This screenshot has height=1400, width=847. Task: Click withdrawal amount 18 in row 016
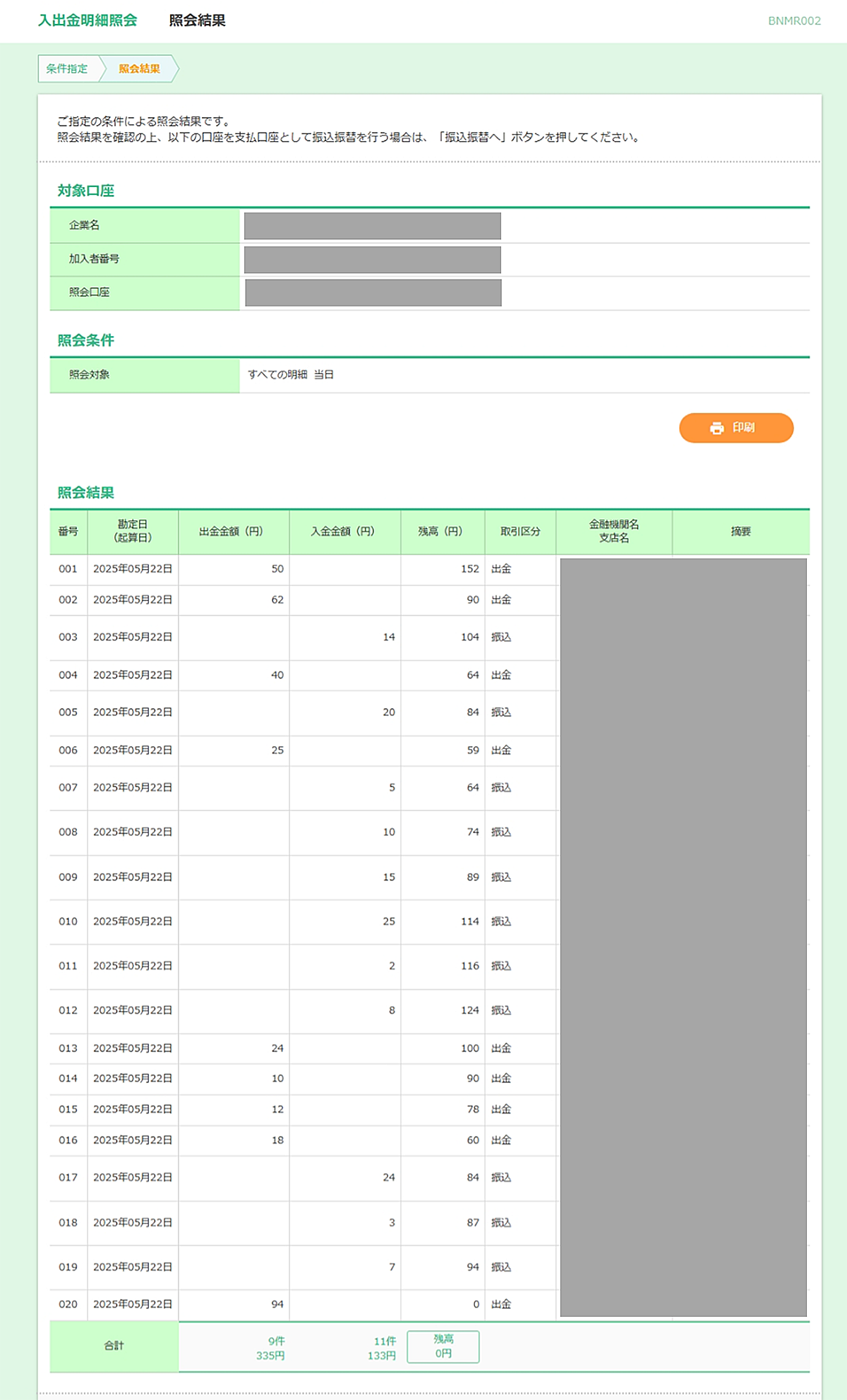click(x=277, y=1141)
